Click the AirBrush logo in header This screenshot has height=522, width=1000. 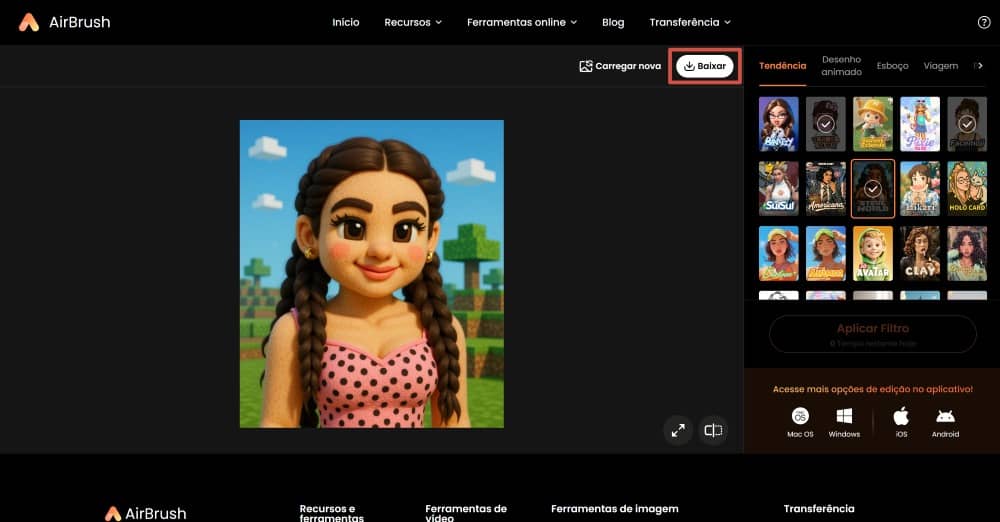[x=64, y=22]
